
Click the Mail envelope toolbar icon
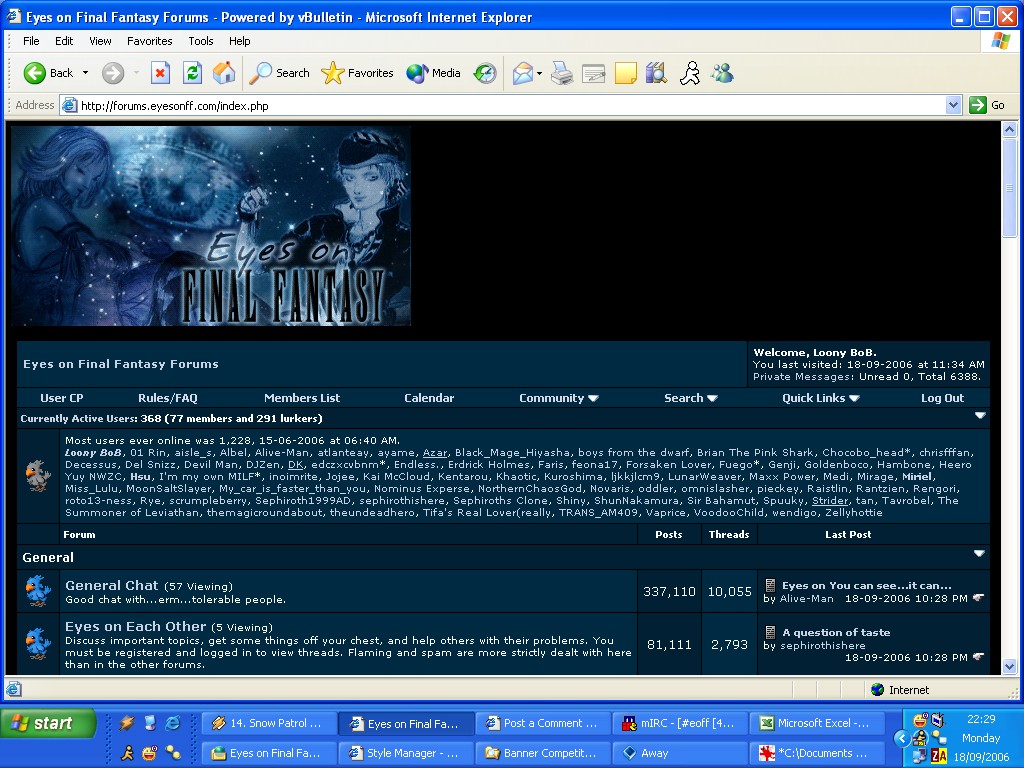[522, 73]
